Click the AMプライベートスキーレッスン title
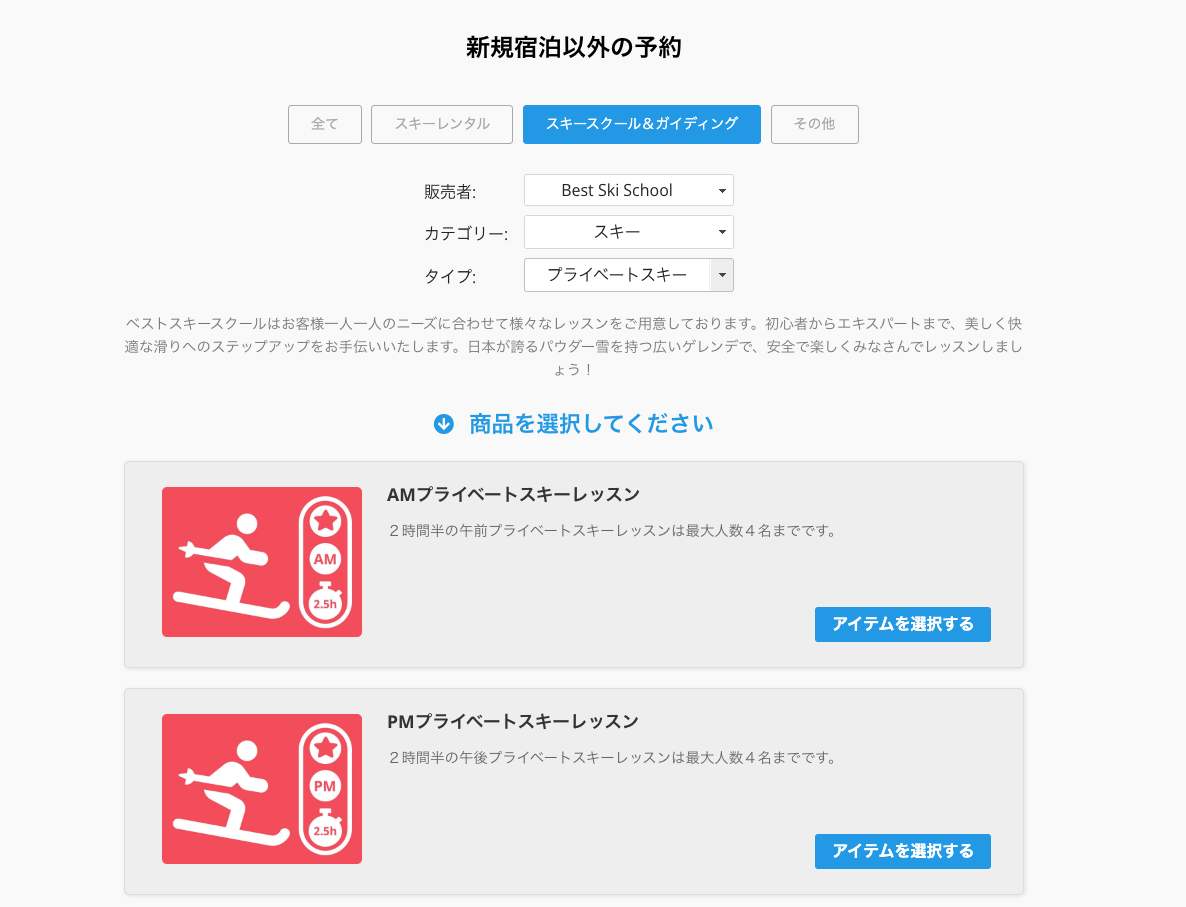The width and height of the screenshot is (1186, 907). coord(514,495)
